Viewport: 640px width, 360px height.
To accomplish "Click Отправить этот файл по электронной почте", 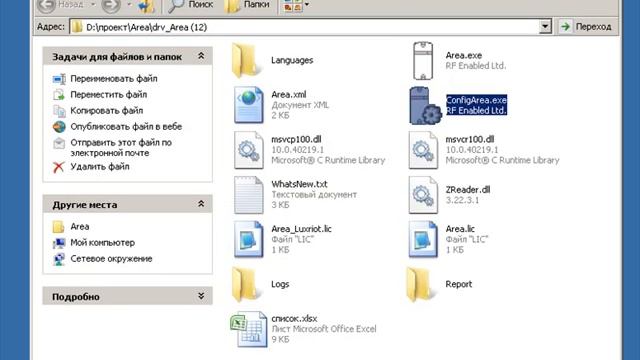I will pos(121,148).
